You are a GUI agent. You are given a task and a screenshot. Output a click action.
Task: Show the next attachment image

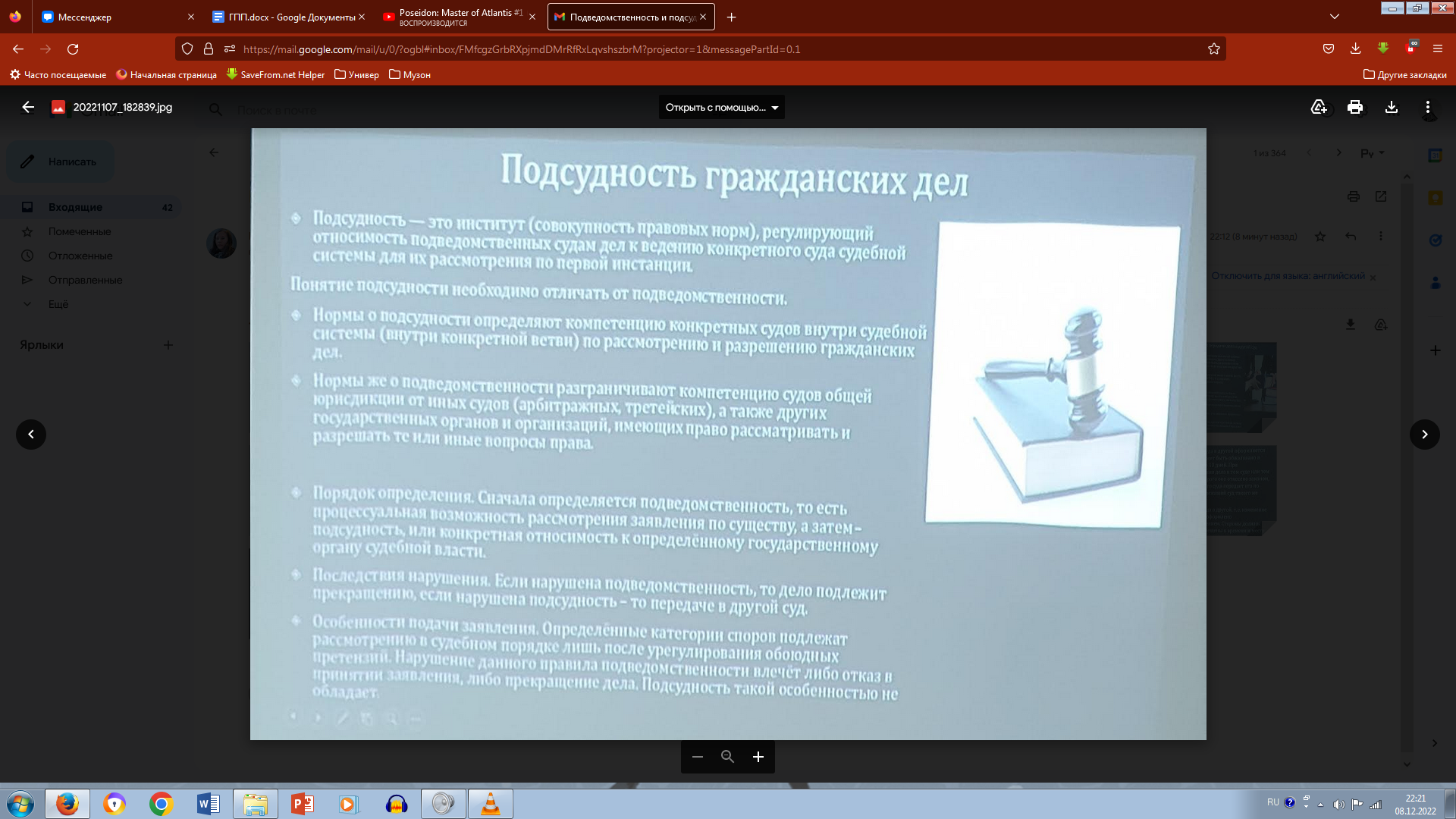pos(1425,435)
